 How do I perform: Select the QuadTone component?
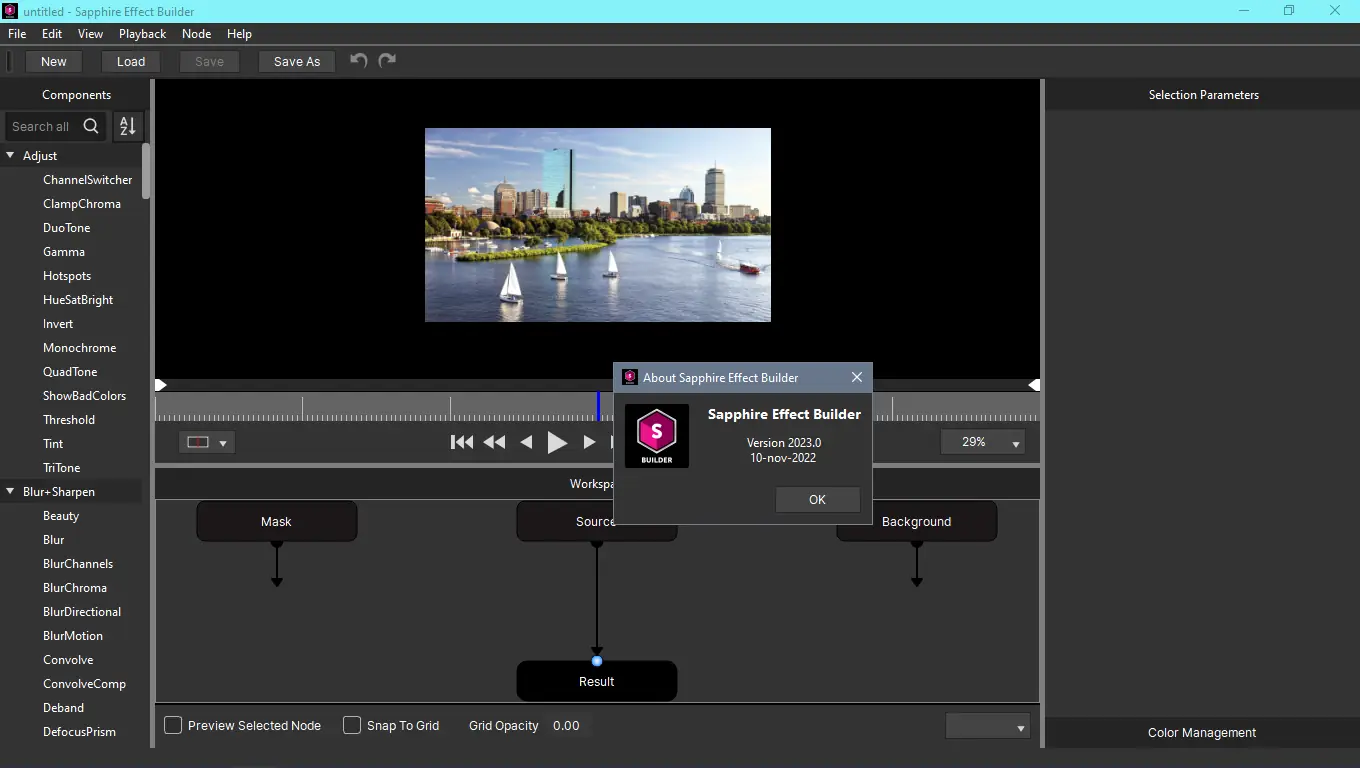[x=69, y=372]
